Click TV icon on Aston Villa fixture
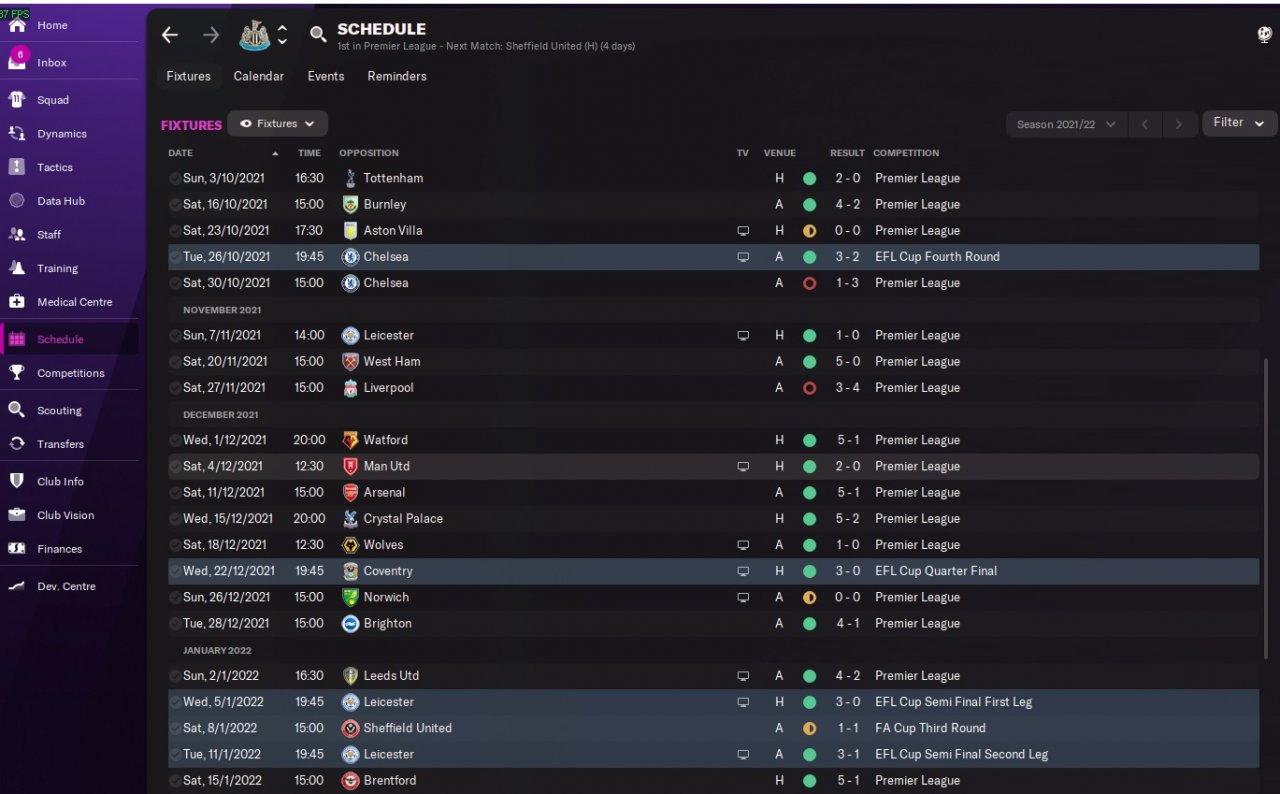The image size is (1280, 794). (743, 231)
